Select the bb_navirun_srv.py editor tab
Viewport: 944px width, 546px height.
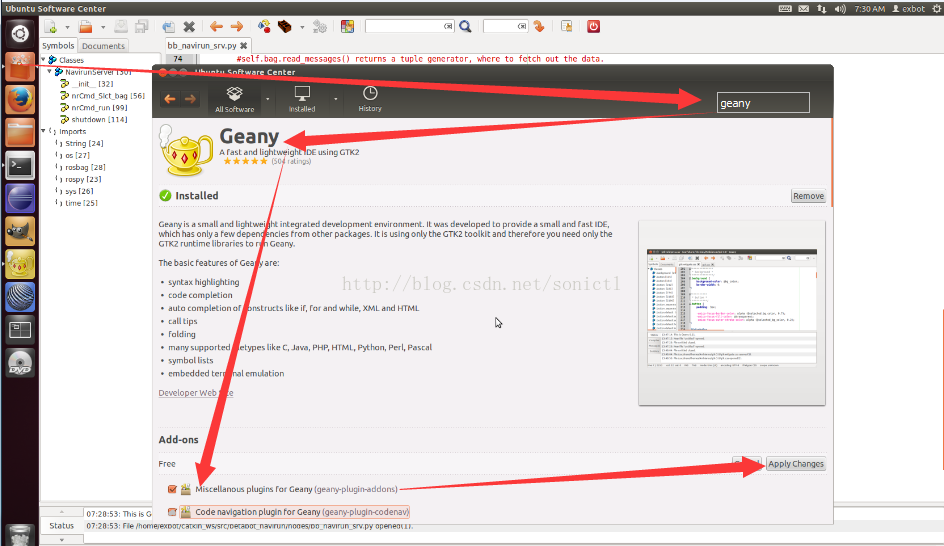pyautogui.click(x=202, y=46)
